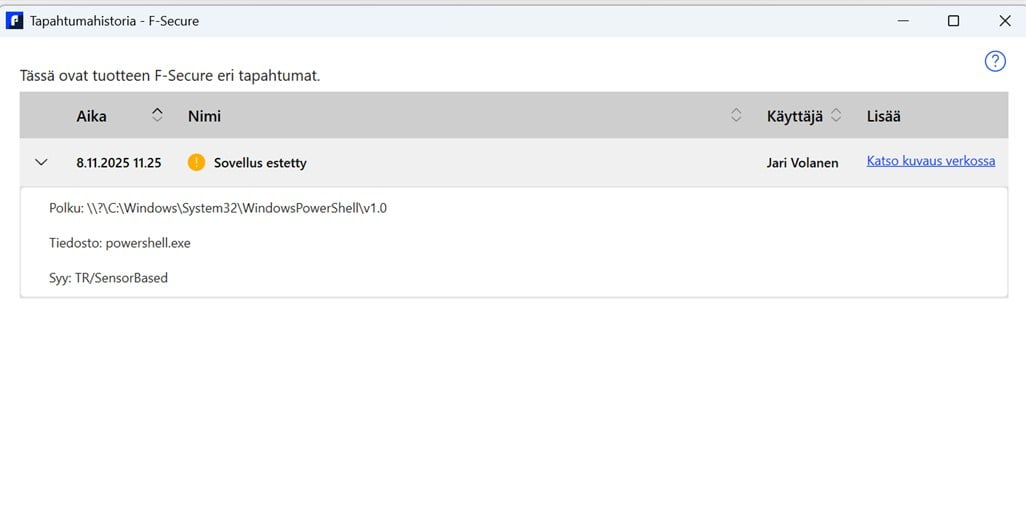Select the Sovellus estetty event name
The image size is (1026, 516).
tap(260, 163)
